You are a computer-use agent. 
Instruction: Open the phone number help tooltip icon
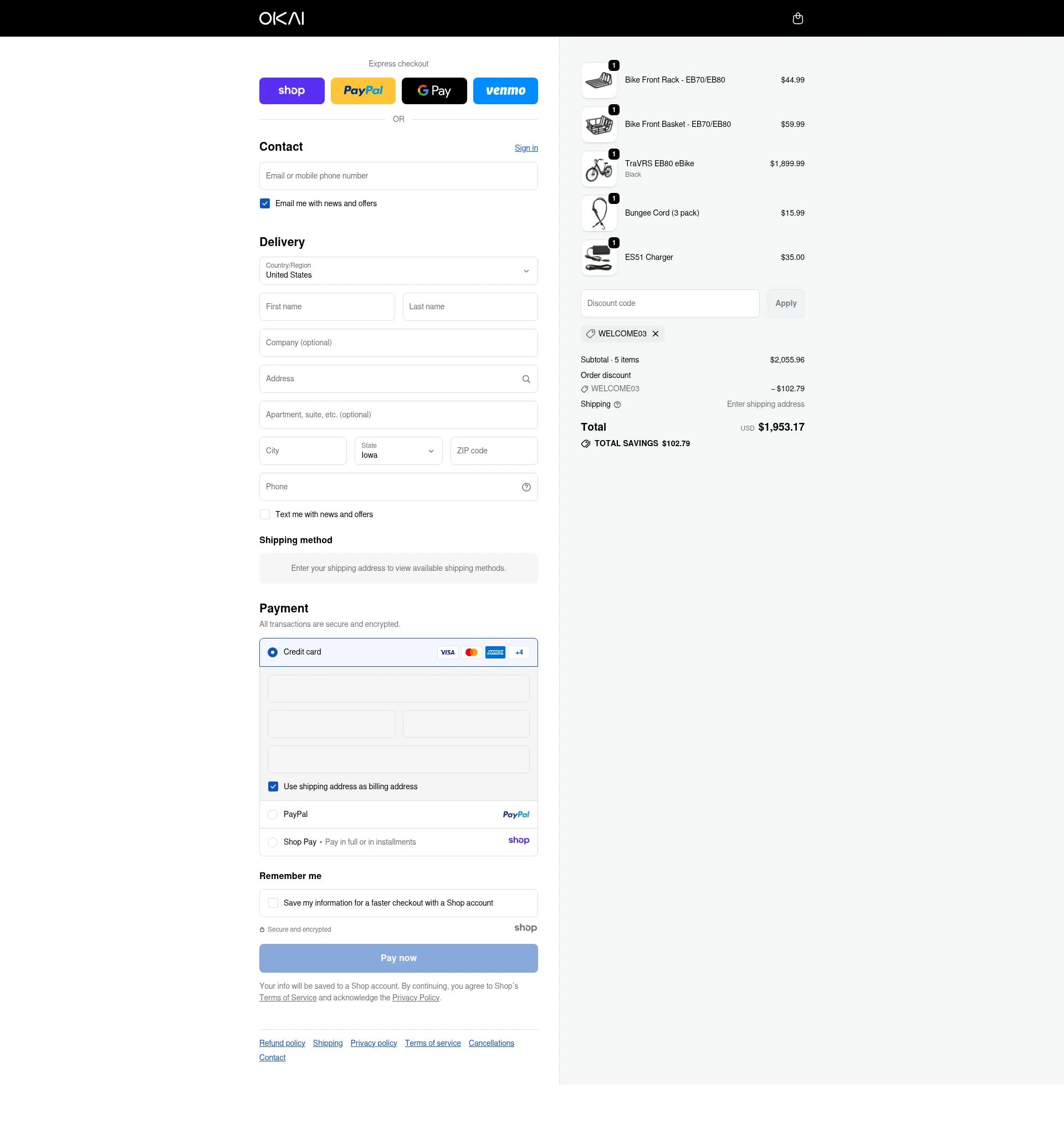click(x=526, y=487)
